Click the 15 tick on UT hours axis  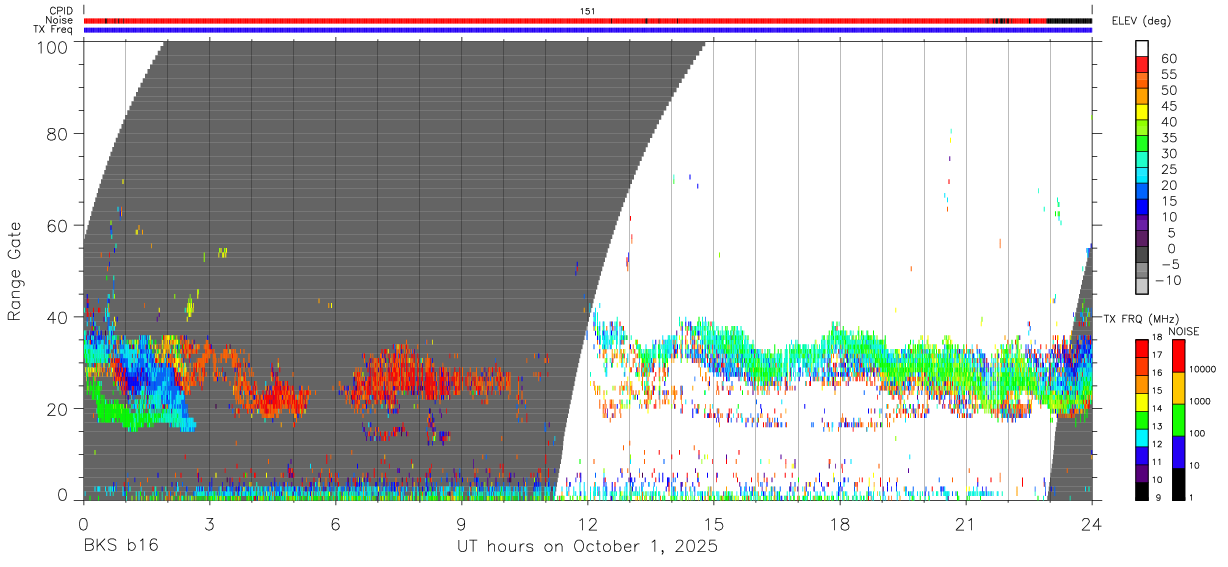713,523
